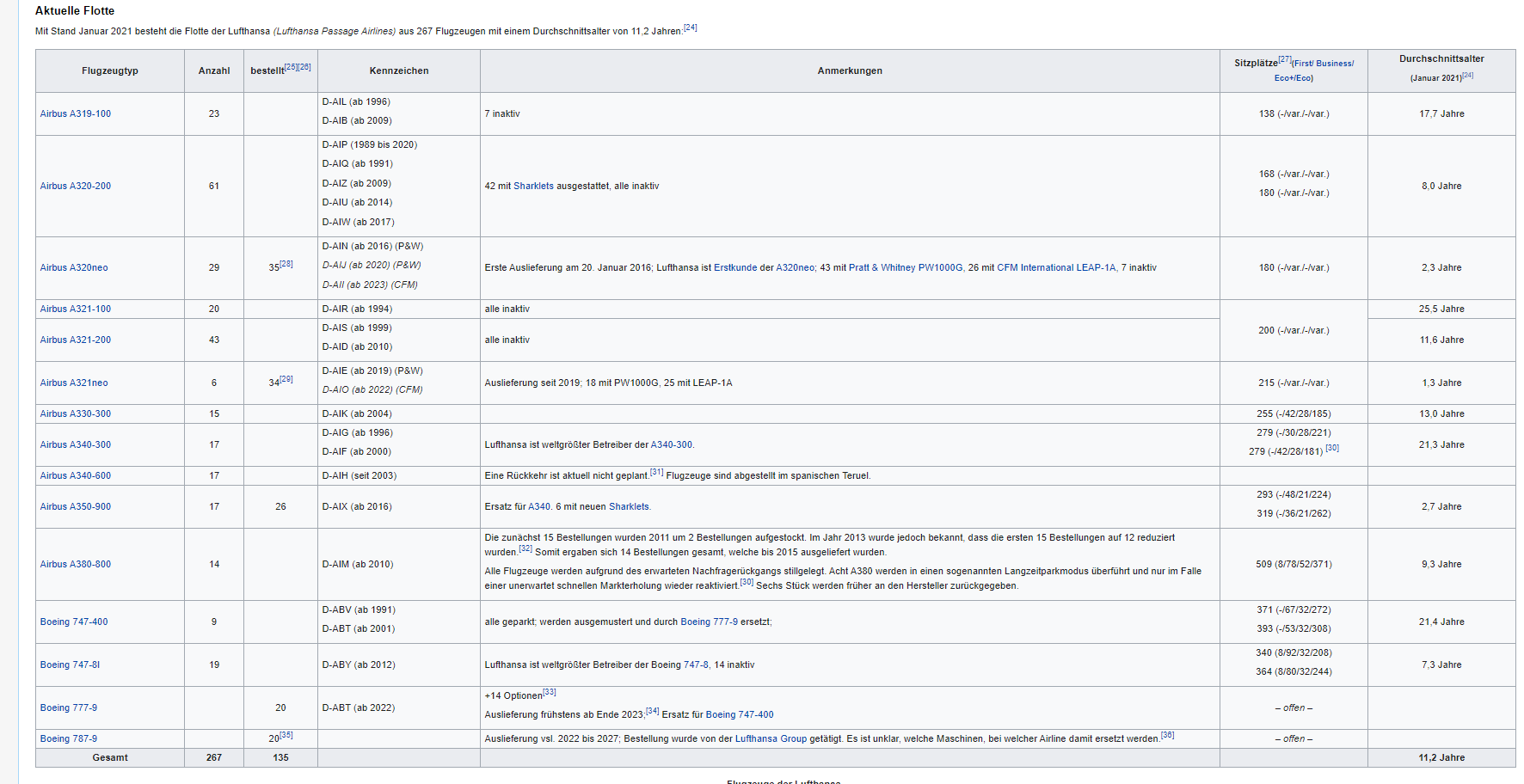Viewport: 1524px width, 784px height.
Task: Click the 'Anzahl' column header
Action: click(214, 70)
